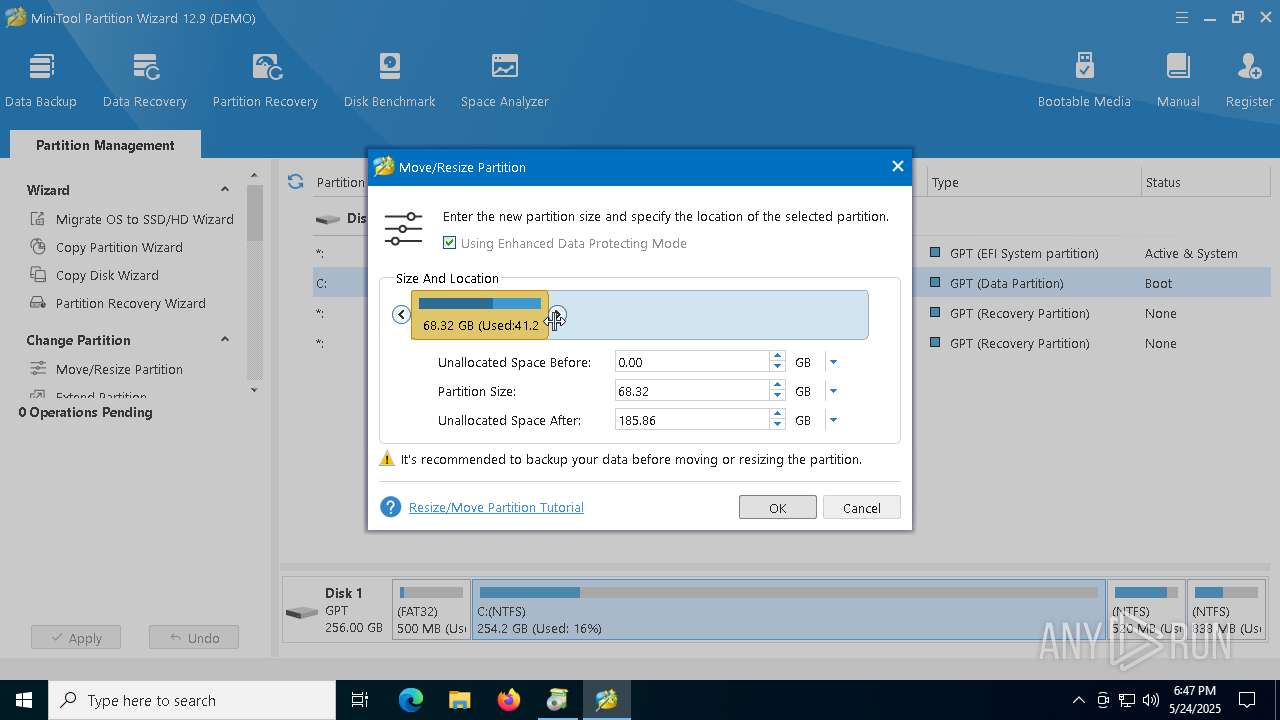
Task: Click the left resize handle arrow
Action: point(401,314)
